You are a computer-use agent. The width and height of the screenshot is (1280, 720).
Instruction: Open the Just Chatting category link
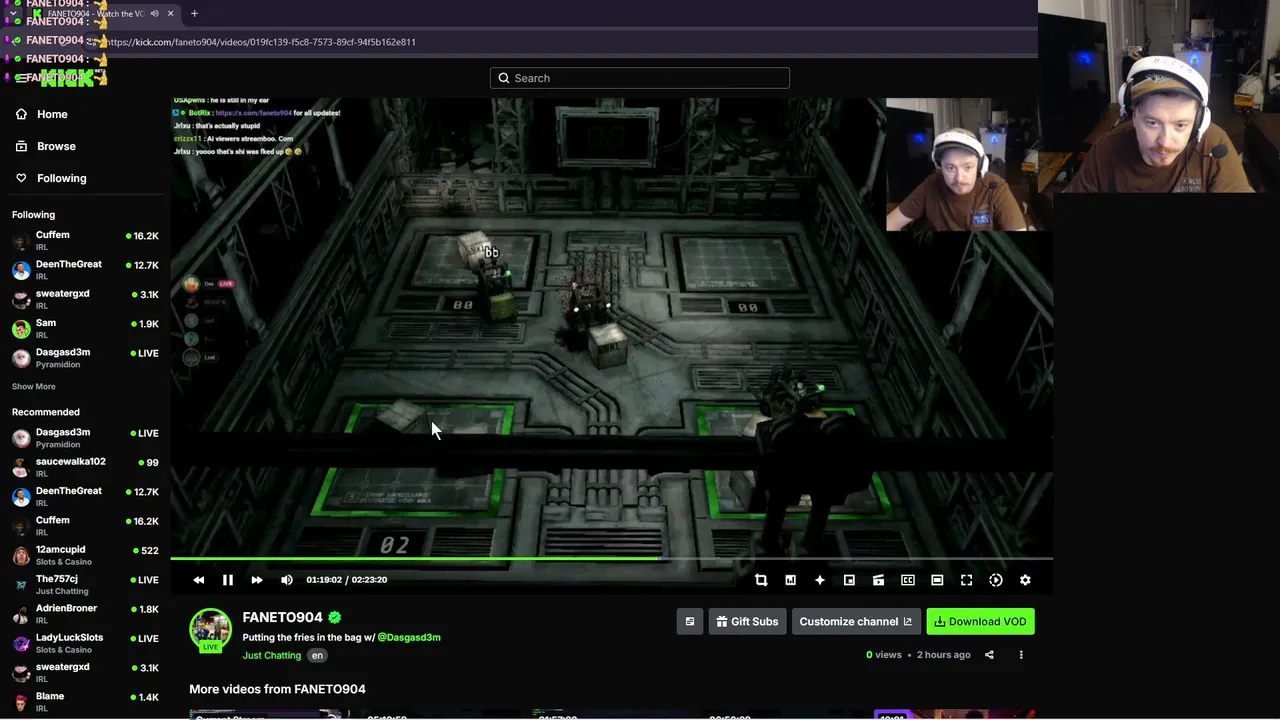pos(271,655)
